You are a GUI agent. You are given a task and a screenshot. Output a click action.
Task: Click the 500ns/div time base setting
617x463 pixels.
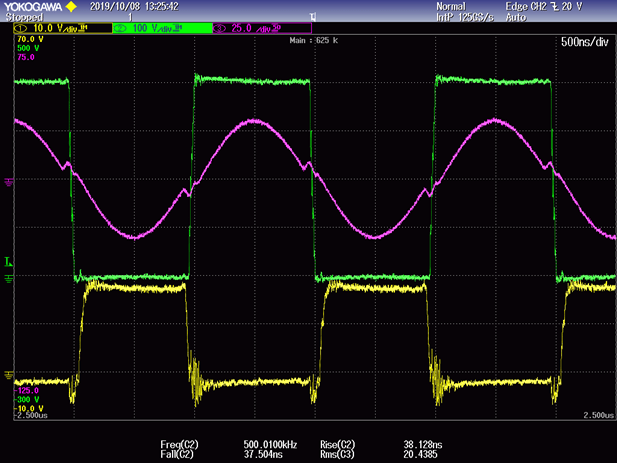coord(584,42)
